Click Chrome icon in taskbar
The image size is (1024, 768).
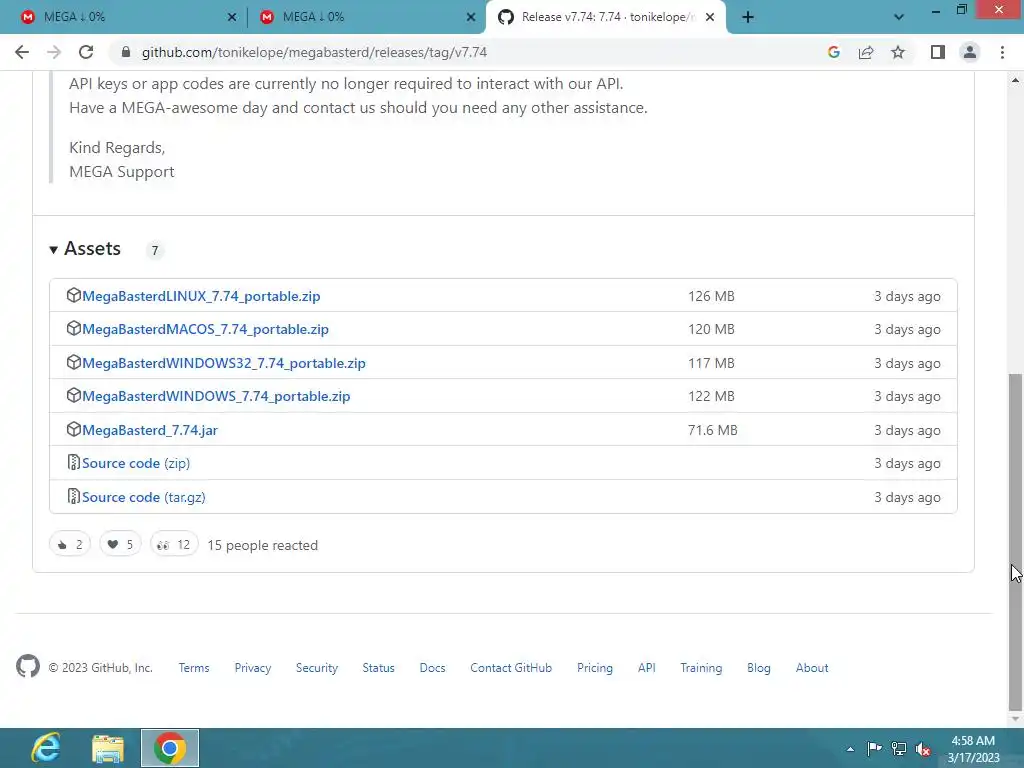point(170,748)
